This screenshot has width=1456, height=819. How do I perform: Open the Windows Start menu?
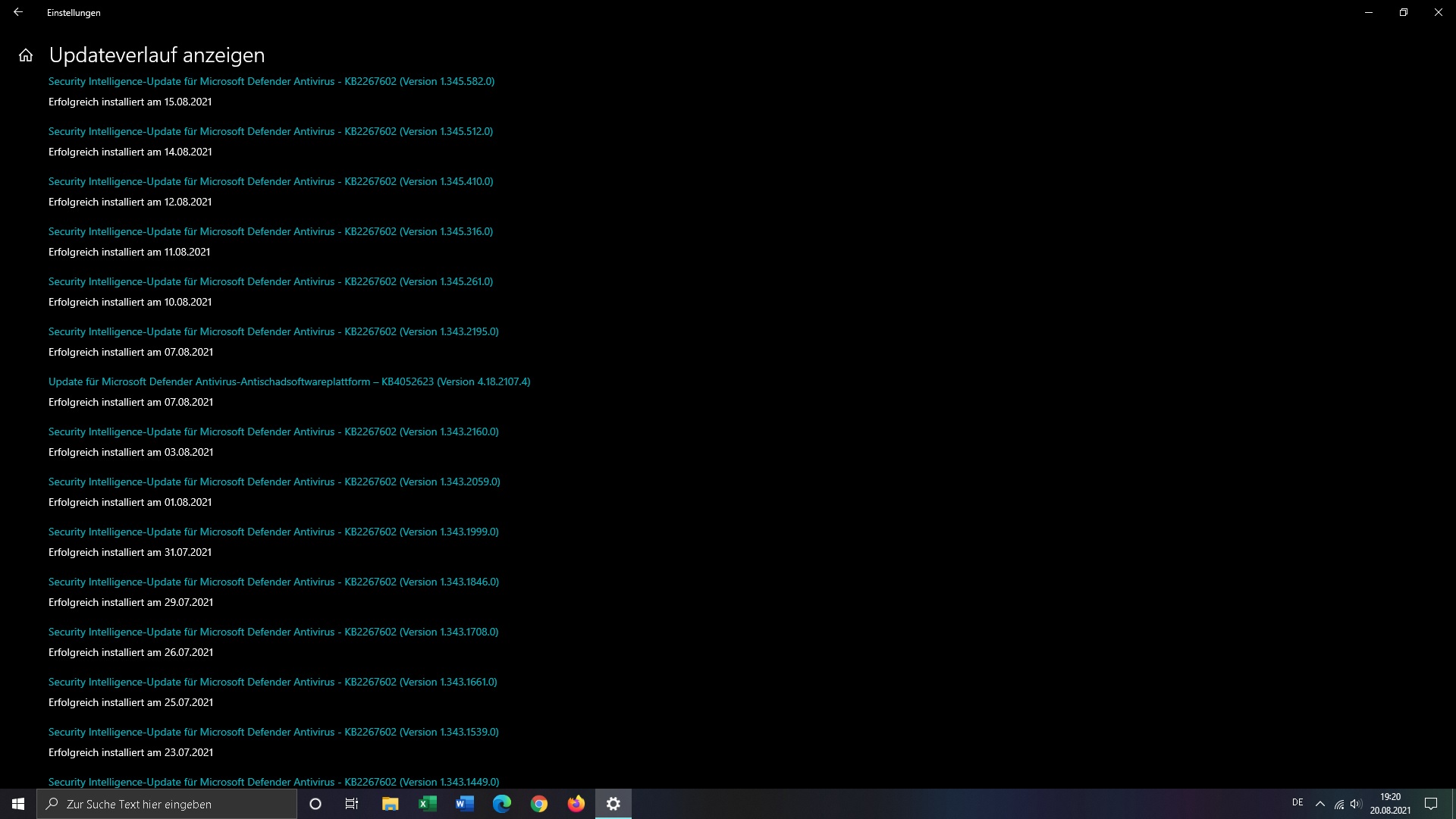pyautogui.click(x=18, y=804)
